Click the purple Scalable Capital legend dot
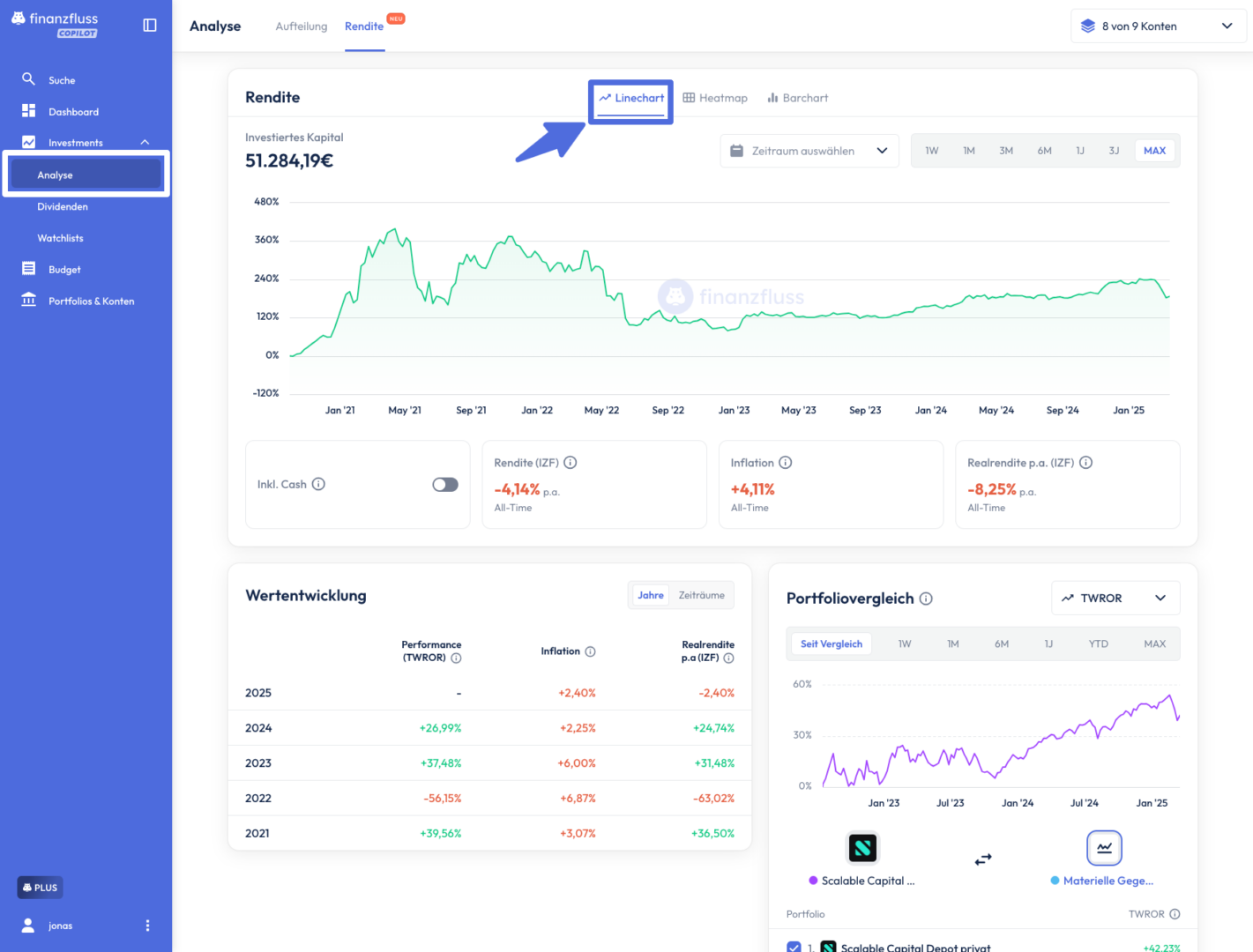 pos(813,881)
